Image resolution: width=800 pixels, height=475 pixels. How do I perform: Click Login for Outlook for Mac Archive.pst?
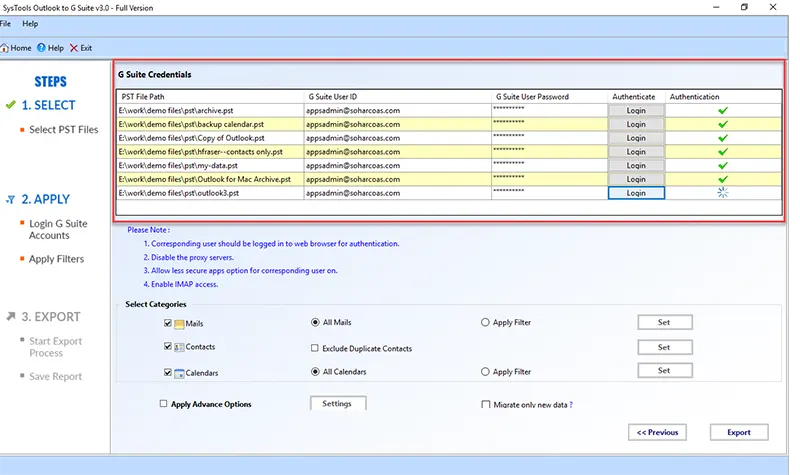tap(636, 180)
